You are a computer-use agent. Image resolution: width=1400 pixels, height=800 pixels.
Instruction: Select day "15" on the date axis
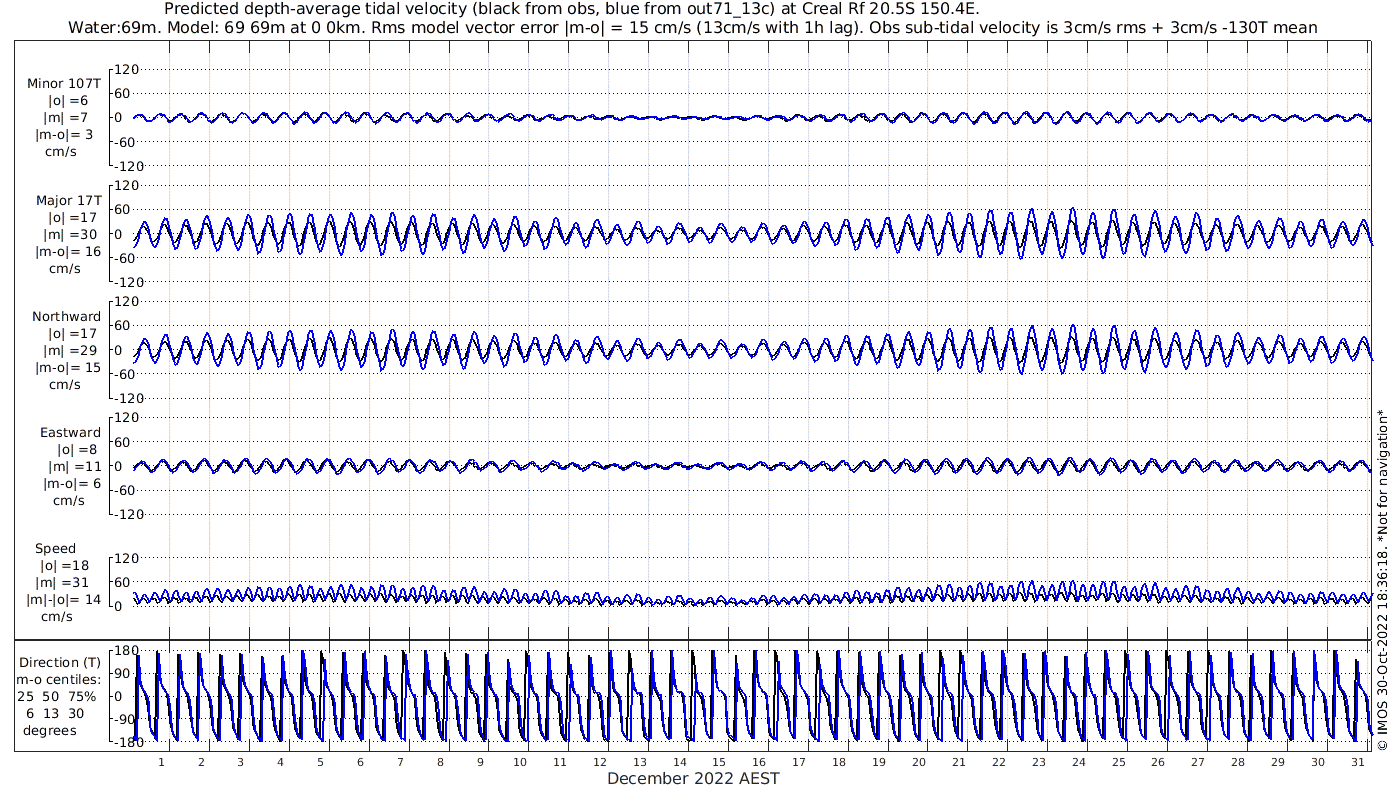coord(719,762)
